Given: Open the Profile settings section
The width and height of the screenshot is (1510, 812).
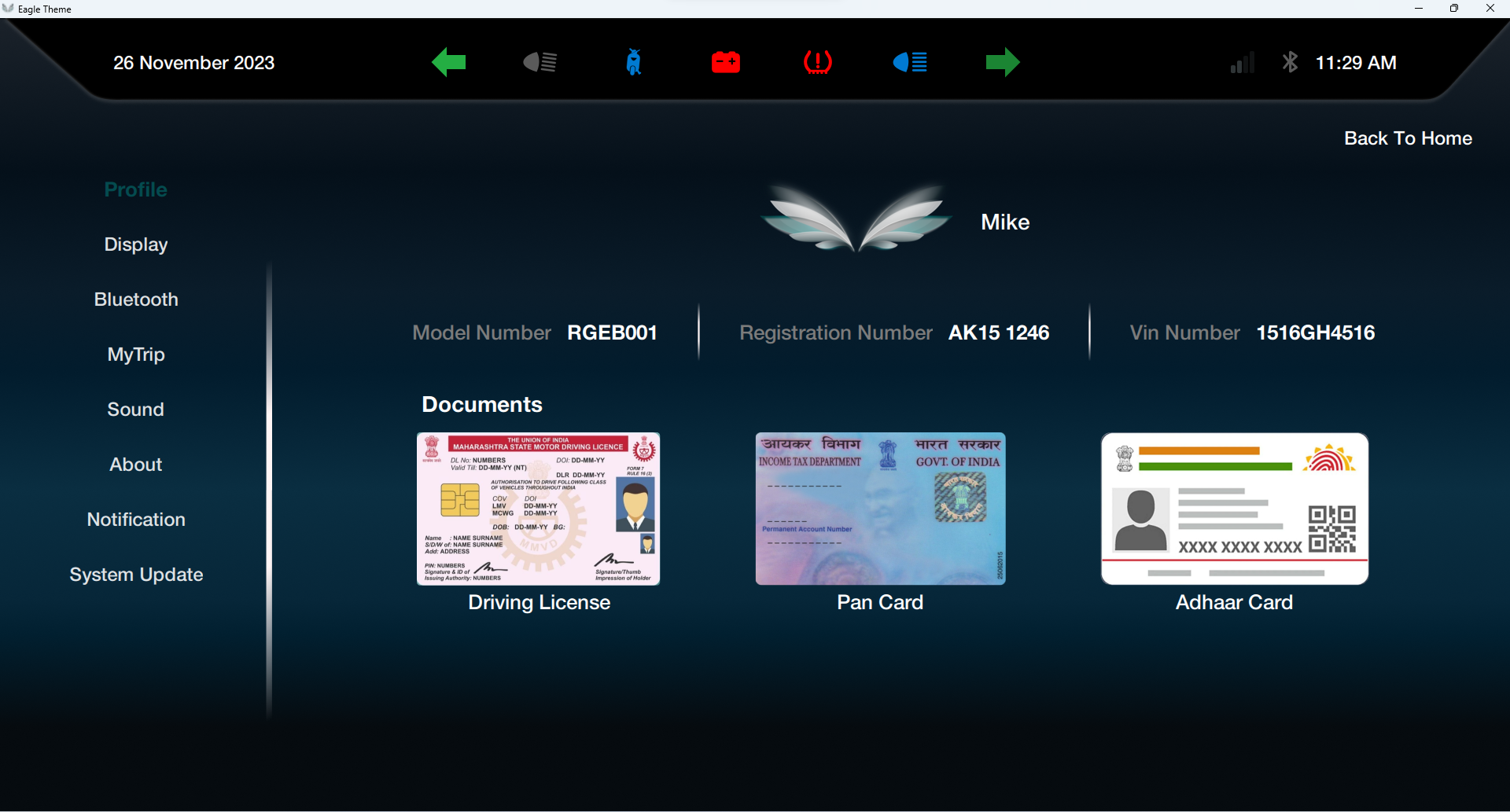Looking at the screenshot, I should (x=136, y=189).
